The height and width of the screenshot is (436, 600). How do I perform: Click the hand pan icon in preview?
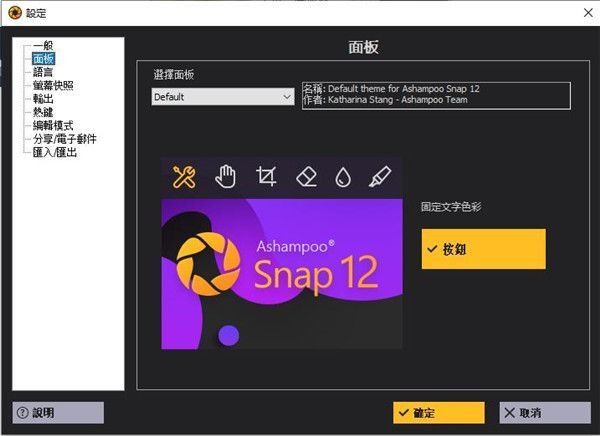(x=225, y=176)
